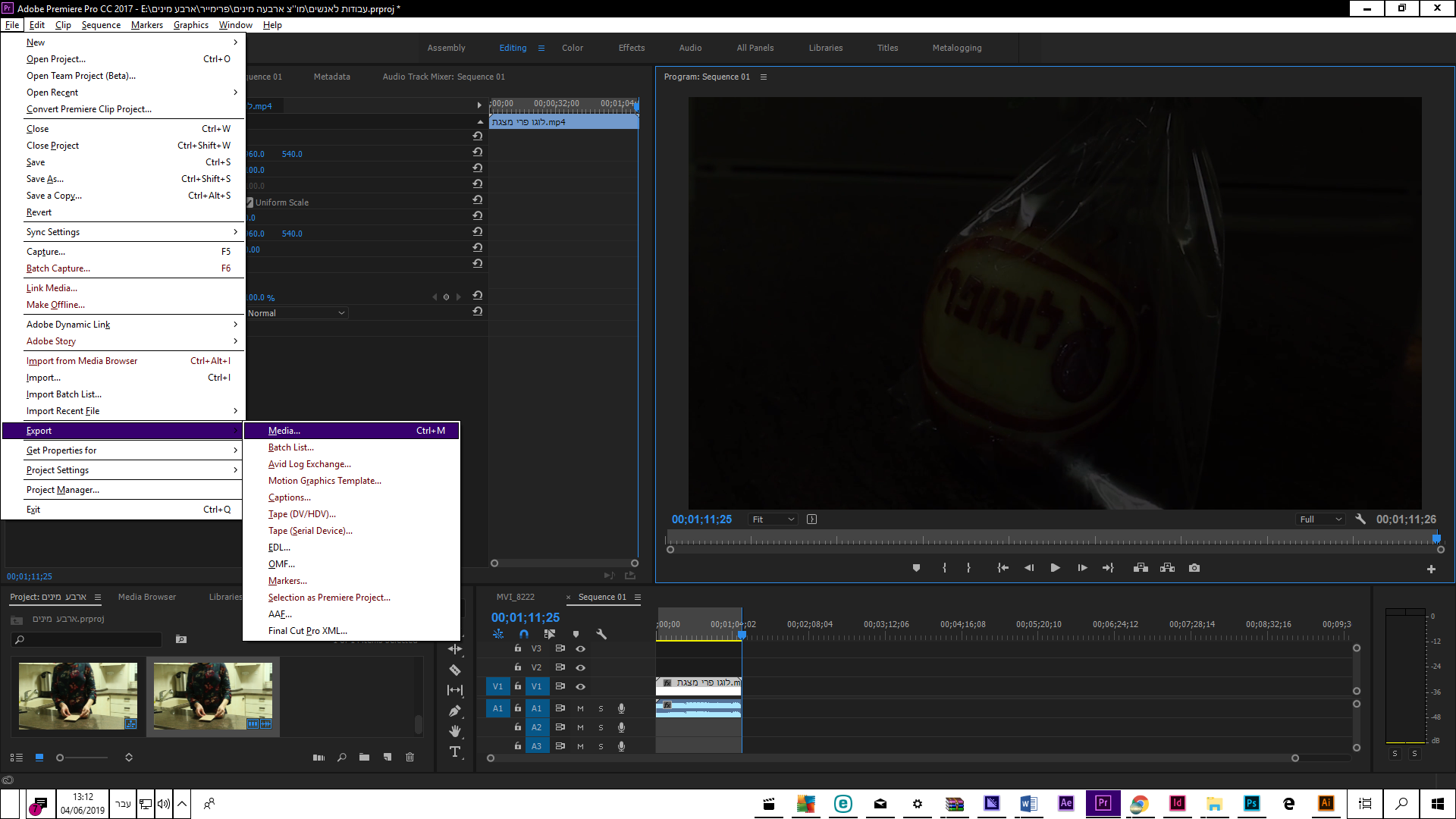Mute audio track A1
This screenshot has height=819, width=1456.
coord(580,708)
